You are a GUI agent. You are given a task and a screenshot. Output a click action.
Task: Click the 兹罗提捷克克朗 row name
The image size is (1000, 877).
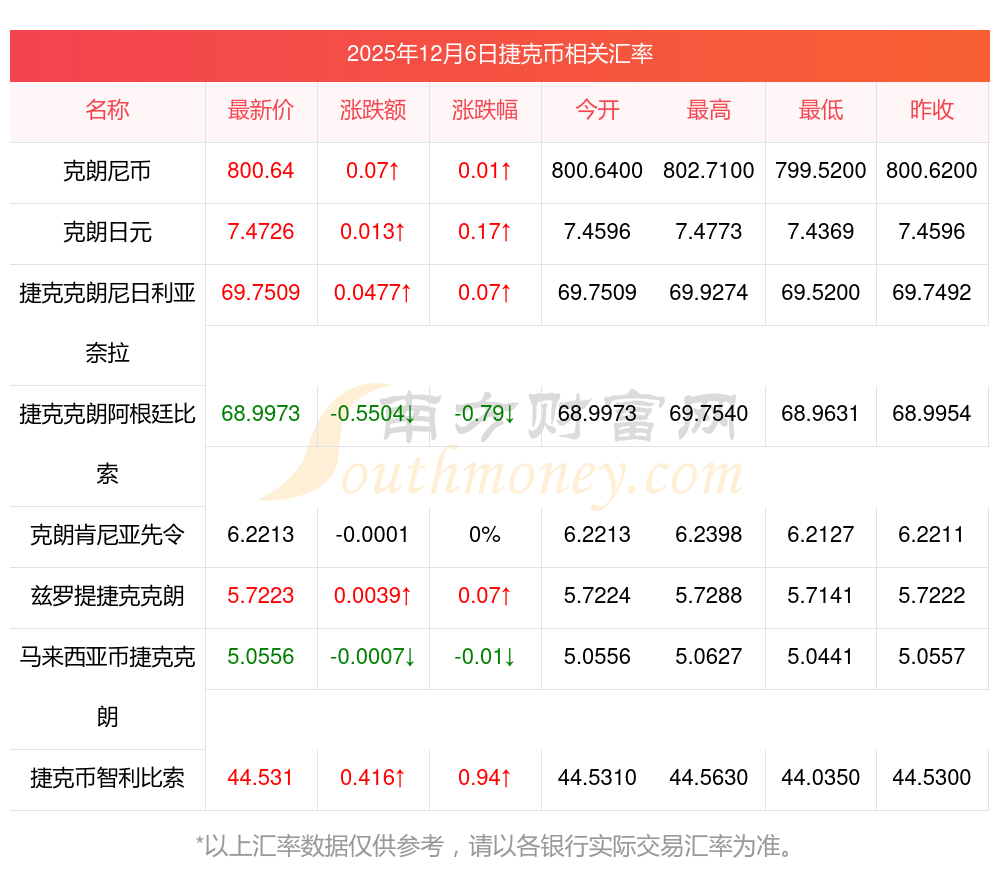[x=107, y=597]
